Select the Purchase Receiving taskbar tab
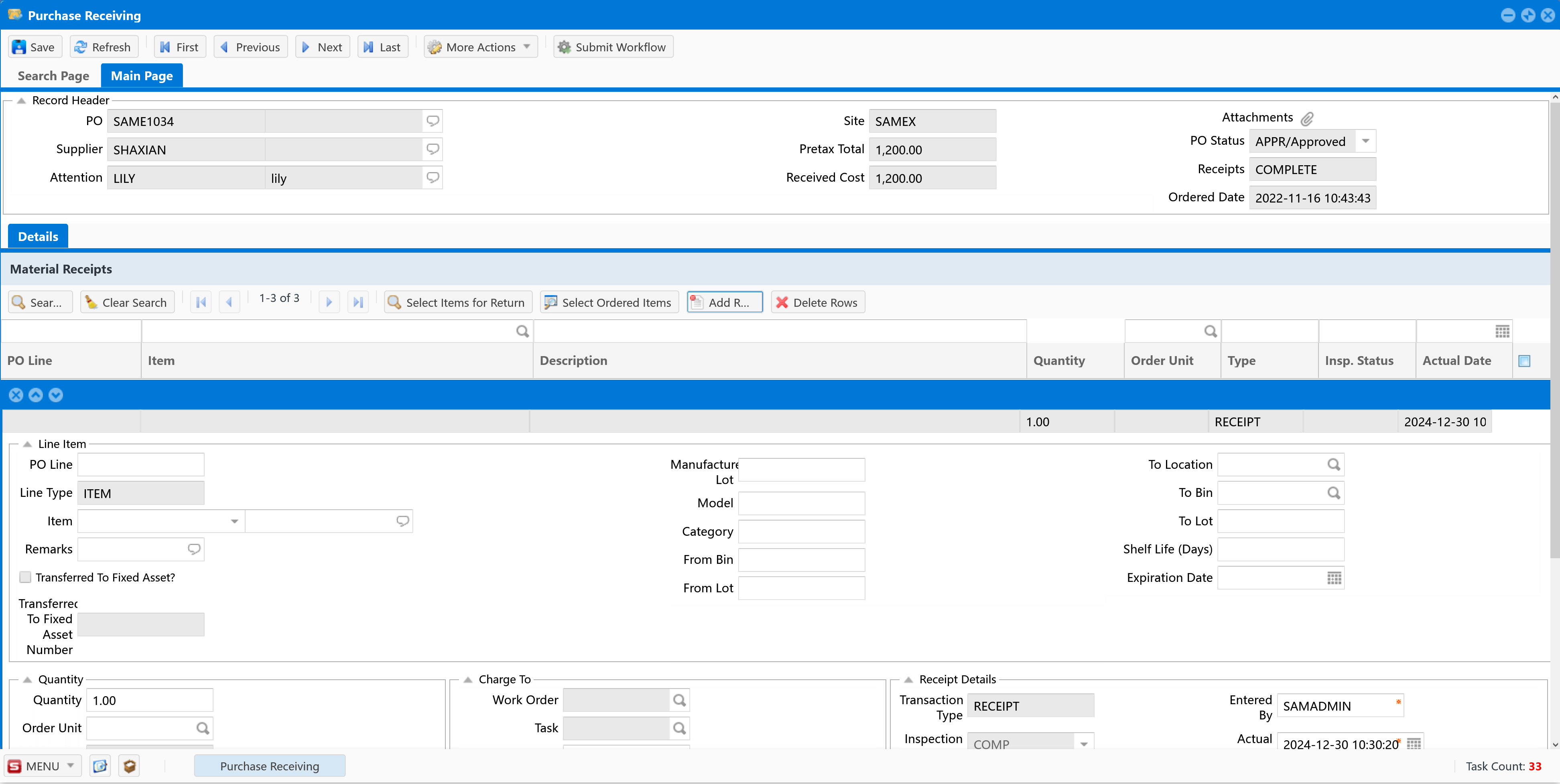Screen dimensions: 1560x784 point(270,766)
